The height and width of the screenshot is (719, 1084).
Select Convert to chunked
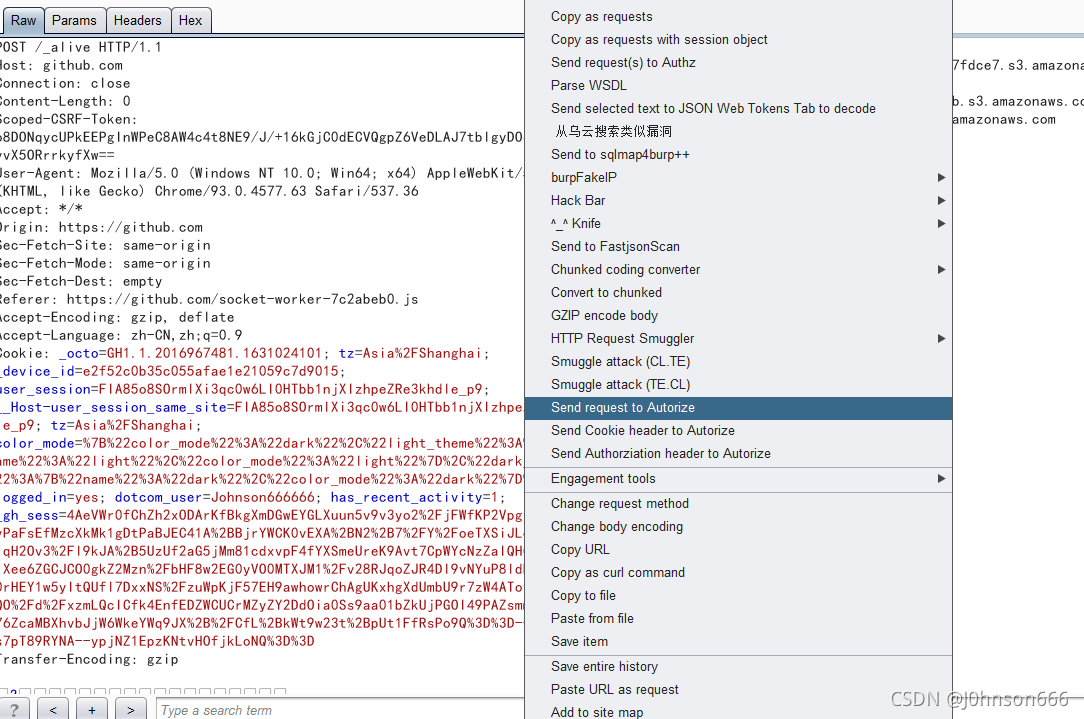tap(738, 292)
